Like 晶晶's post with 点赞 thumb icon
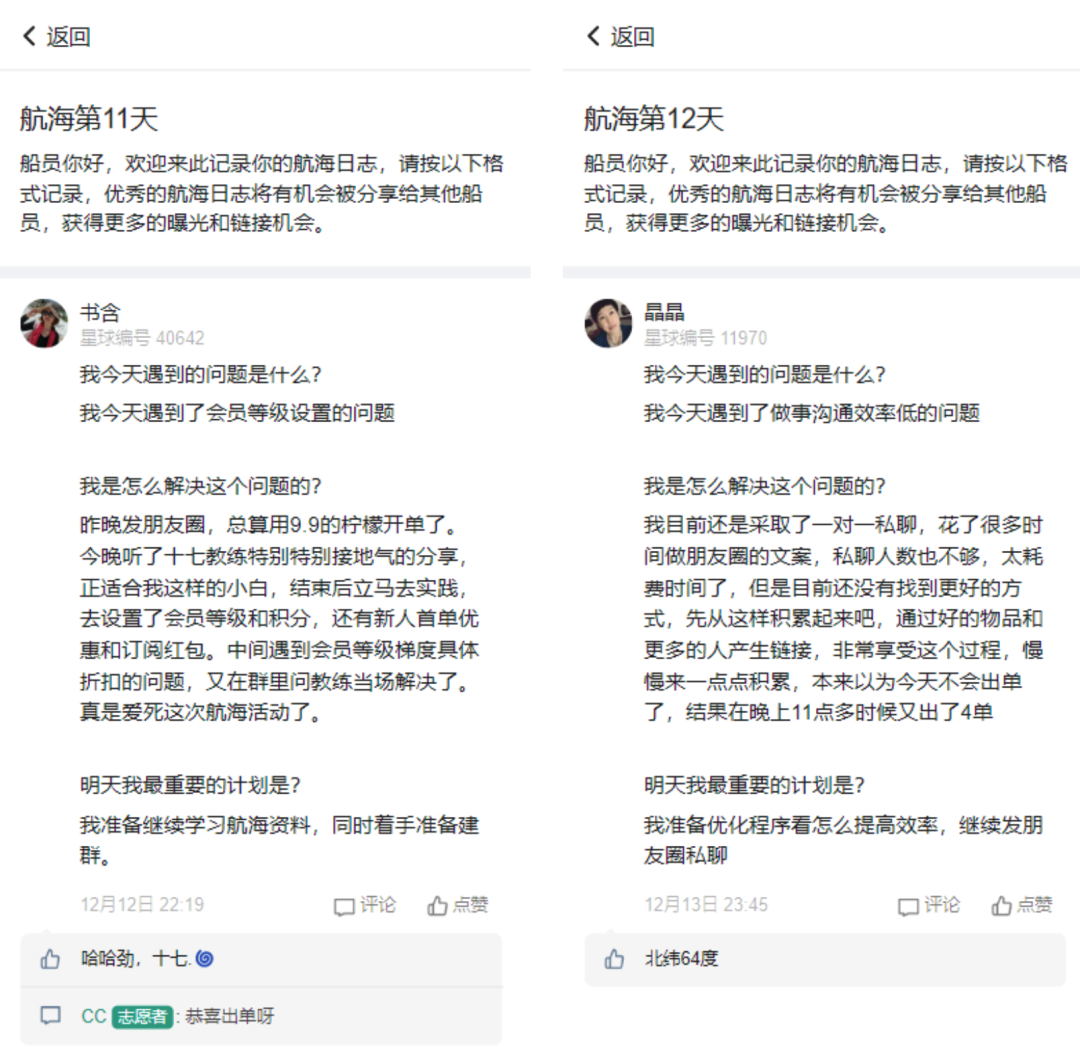The height and width of the screenshot is (1063, 1080). click(1001, 905)
